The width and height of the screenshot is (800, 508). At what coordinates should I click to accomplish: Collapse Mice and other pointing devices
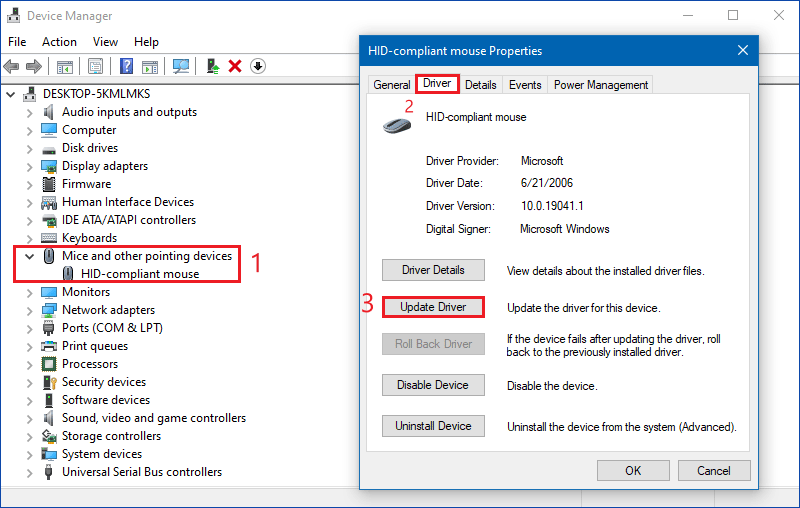[x=30, y=257]
